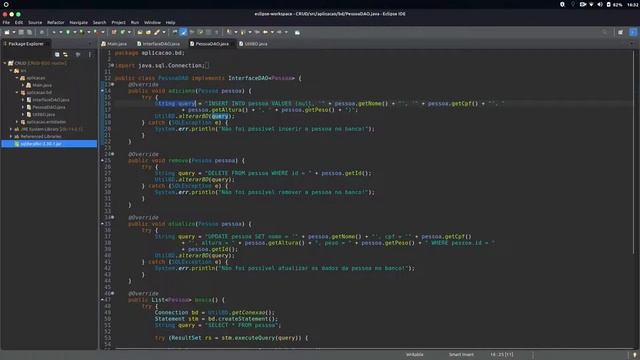Open the Help menu
Image resolution: width=640 pixels, height=360 pixels.
[171, 22]
